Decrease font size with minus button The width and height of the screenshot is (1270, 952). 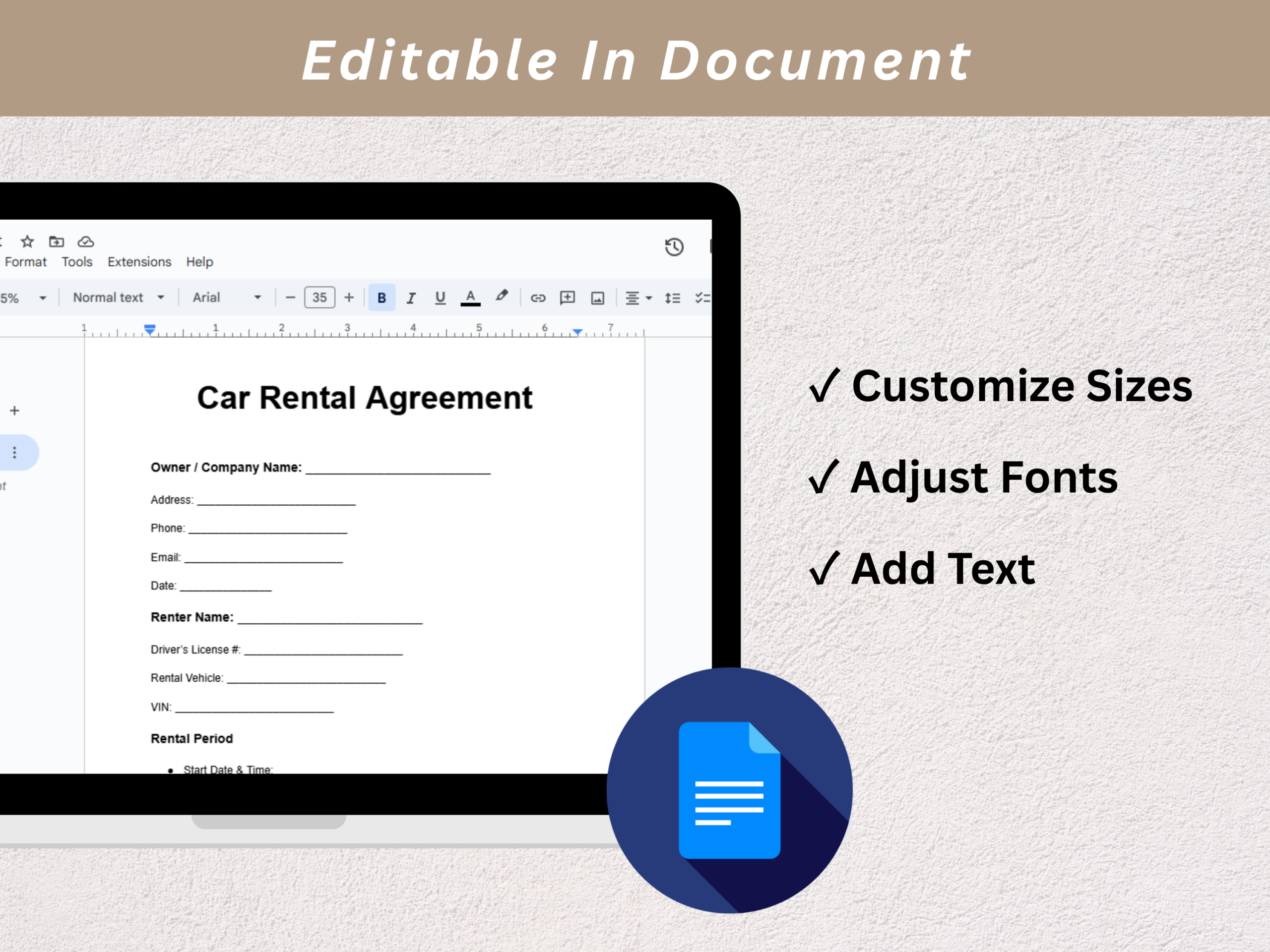tap(291, 297)
